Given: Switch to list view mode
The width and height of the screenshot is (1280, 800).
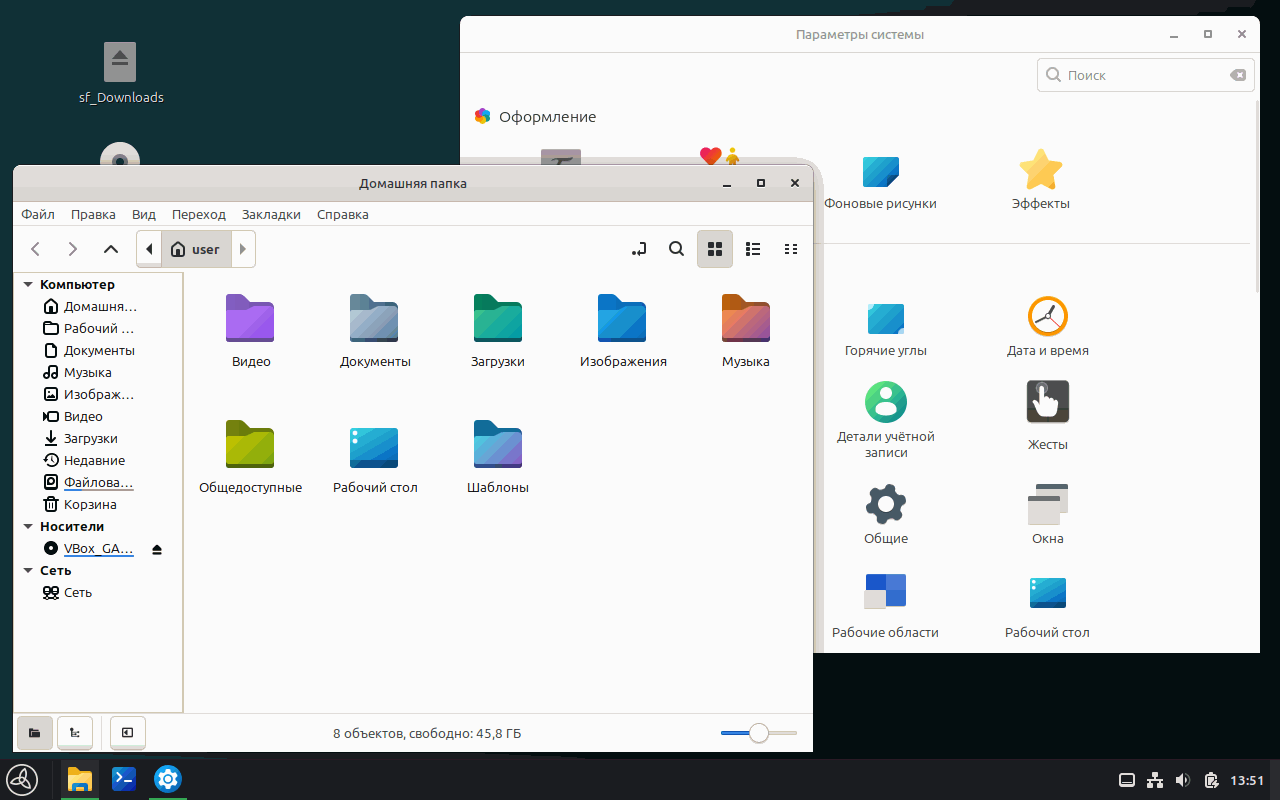Looking at the screenshot, I should [754, 249].
